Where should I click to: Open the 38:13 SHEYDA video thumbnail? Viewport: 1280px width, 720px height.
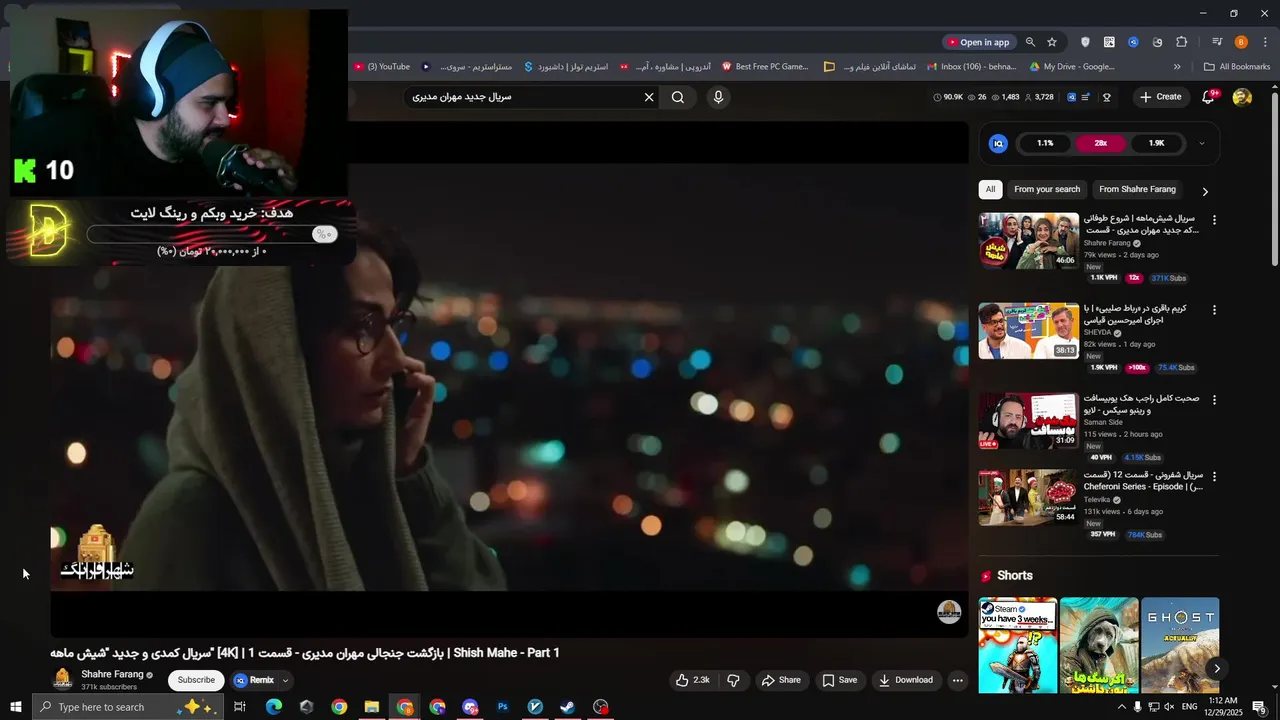(1029, 331)
